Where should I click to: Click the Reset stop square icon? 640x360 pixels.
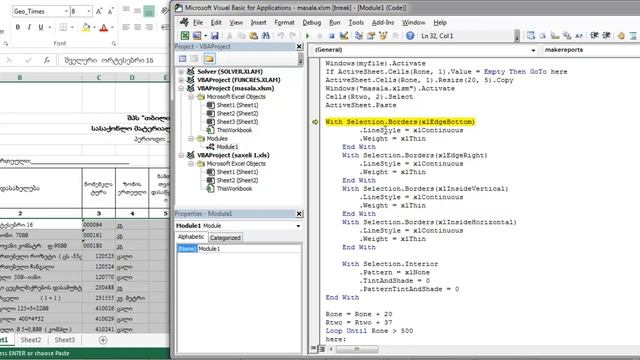coord(331,36)
